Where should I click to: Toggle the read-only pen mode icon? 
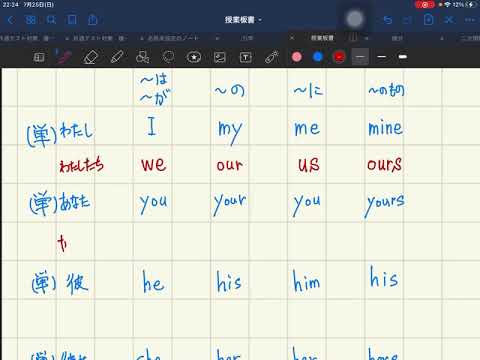pyautogui.click(x=449, y=20)
